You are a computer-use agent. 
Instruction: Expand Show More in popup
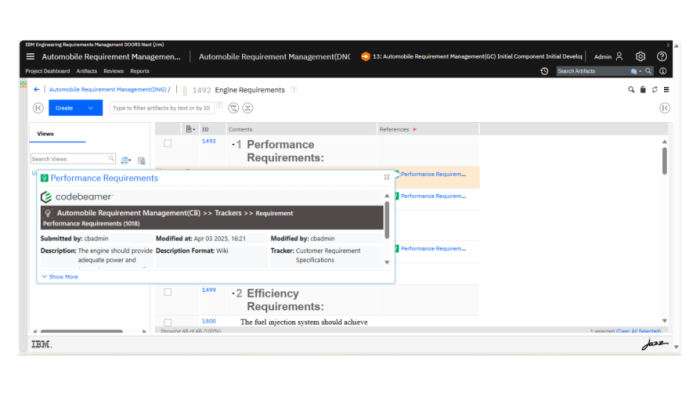tap(60, 276)
